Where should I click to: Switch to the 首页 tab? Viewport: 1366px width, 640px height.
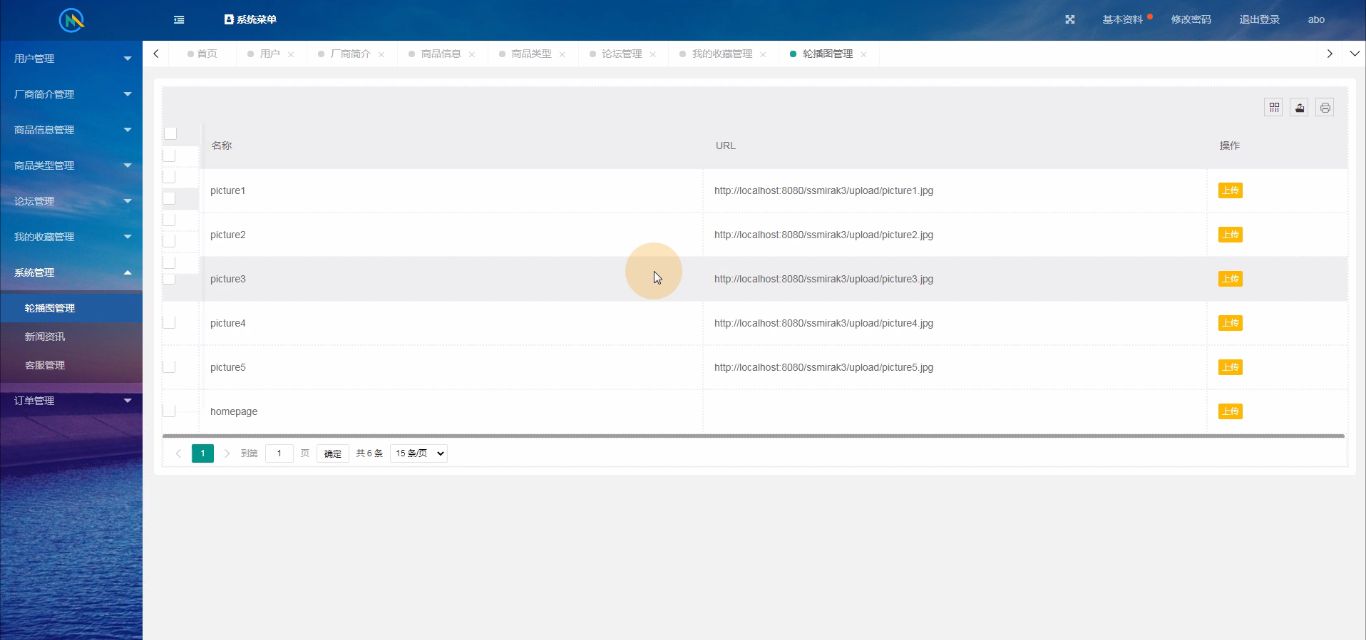coord(202,54)
